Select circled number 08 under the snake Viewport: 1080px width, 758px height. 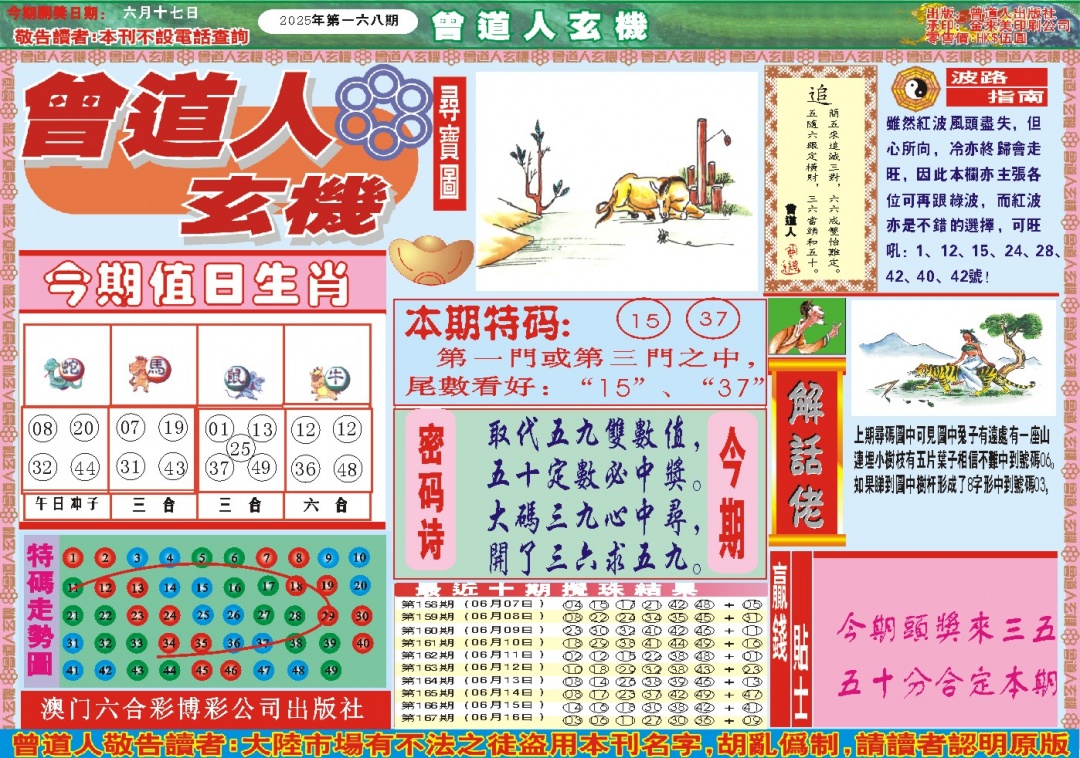tap(43, 430)
